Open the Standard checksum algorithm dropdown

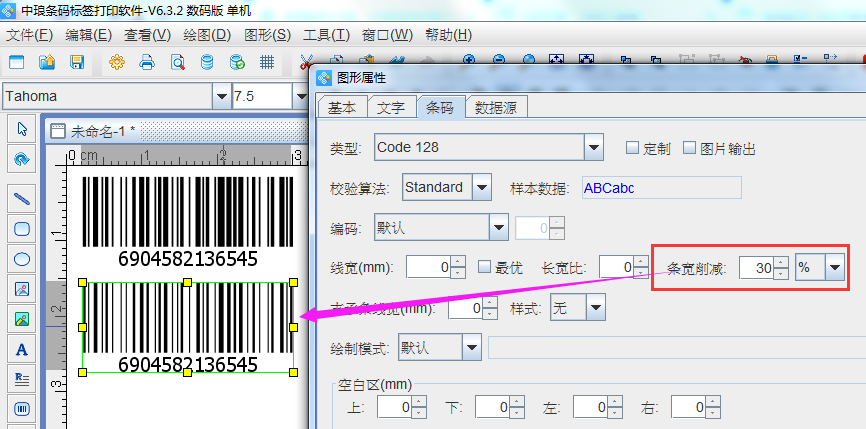pyautogui.click(x=482, y=187)
